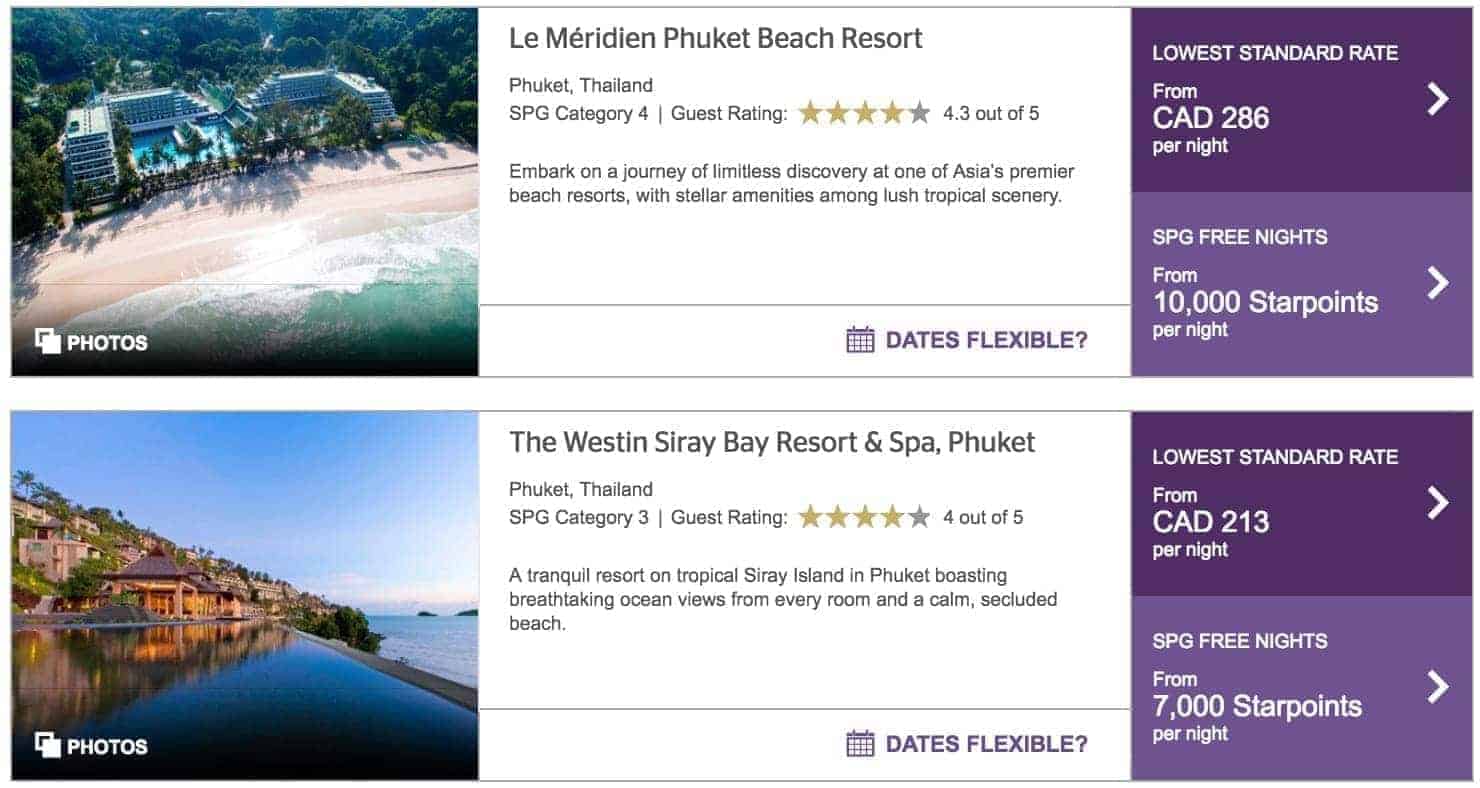Click the arrow beside CAD 286 rate
This screenshot has height=788, width=1480.
[x=1438, y=98]
